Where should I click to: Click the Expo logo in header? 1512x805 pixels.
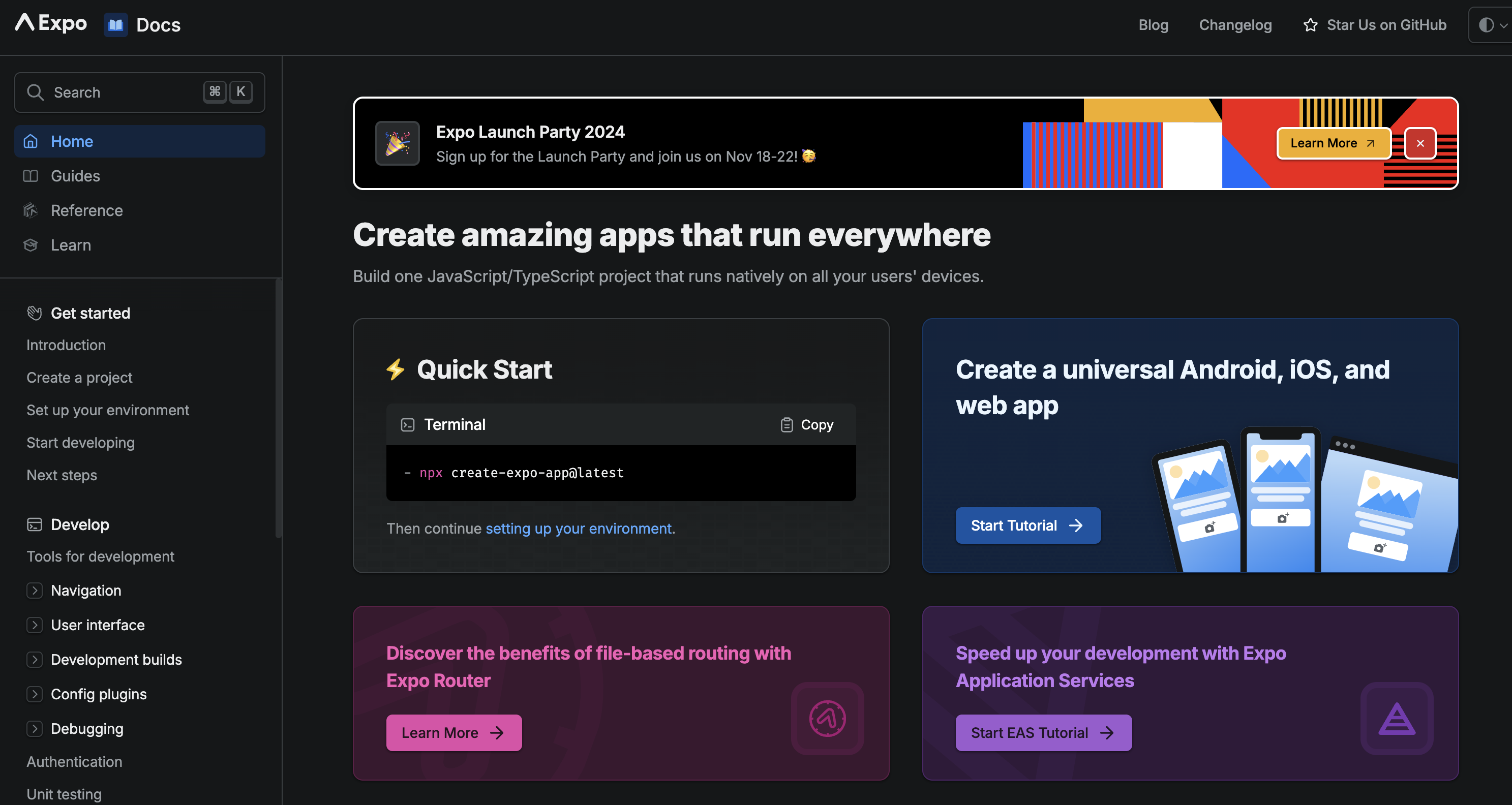coord(51,23)
